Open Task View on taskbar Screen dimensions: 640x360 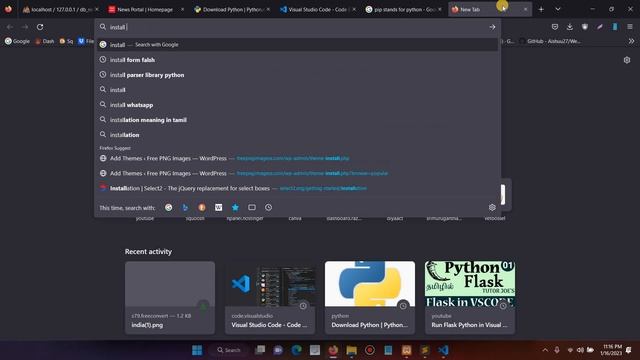(x=260, y=350)
